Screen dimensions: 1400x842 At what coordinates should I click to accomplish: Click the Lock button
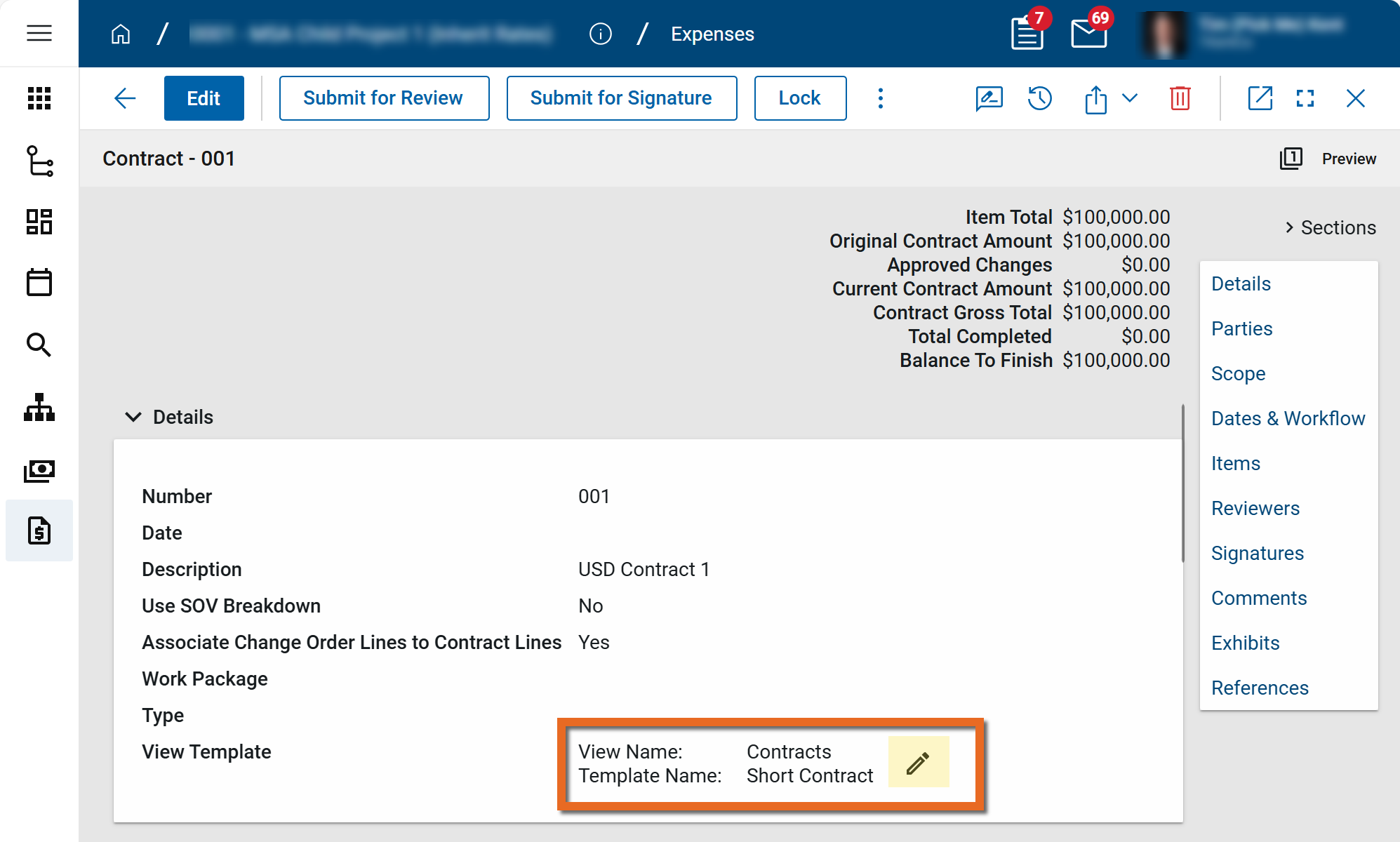click(799, 98)
